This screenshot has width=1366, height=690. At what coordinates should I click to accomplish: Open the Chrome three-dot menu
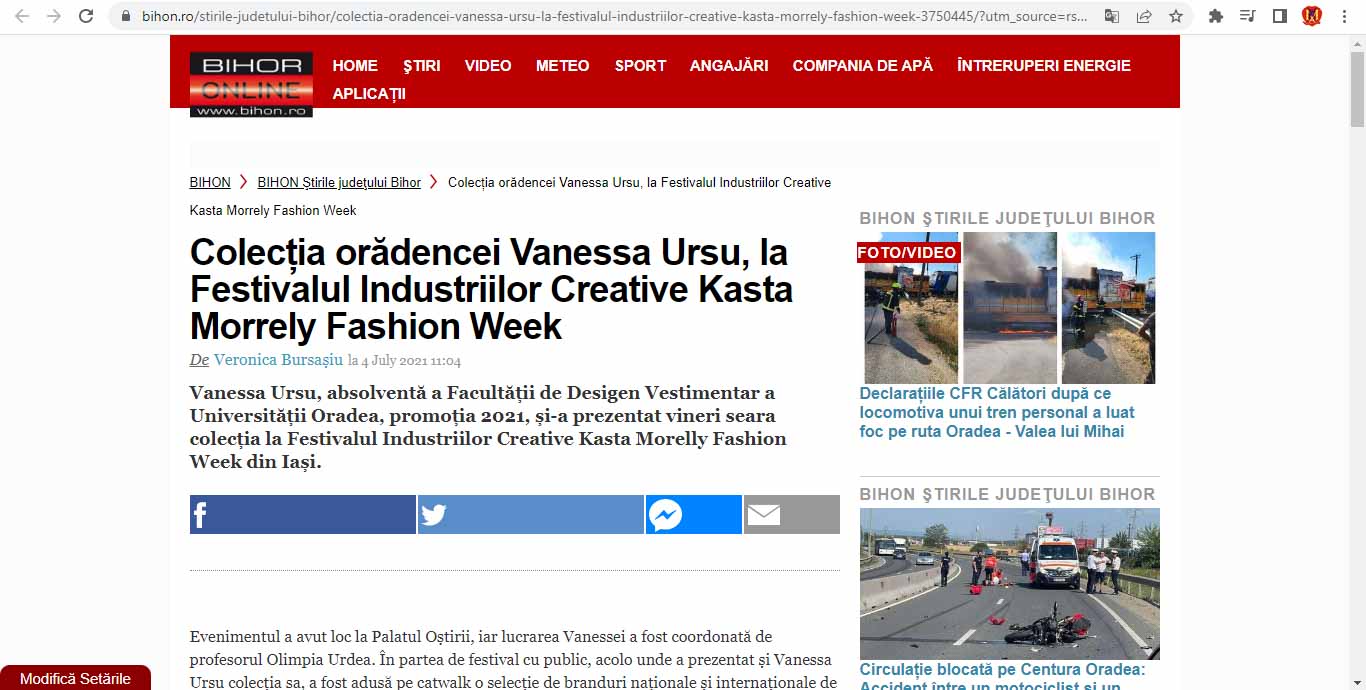(x=1344, y=16)
